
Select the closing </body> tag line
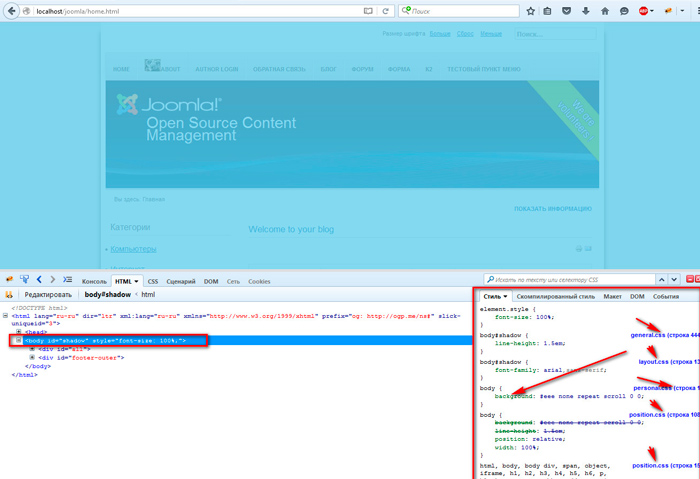38,367
